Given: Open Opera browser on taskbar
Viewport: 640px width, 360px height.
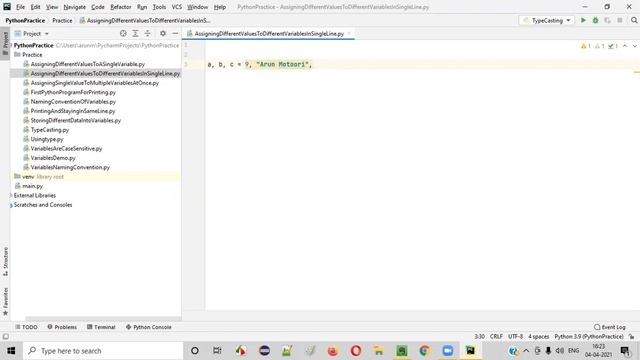Looking at the screenshot, I should (356, 351).
